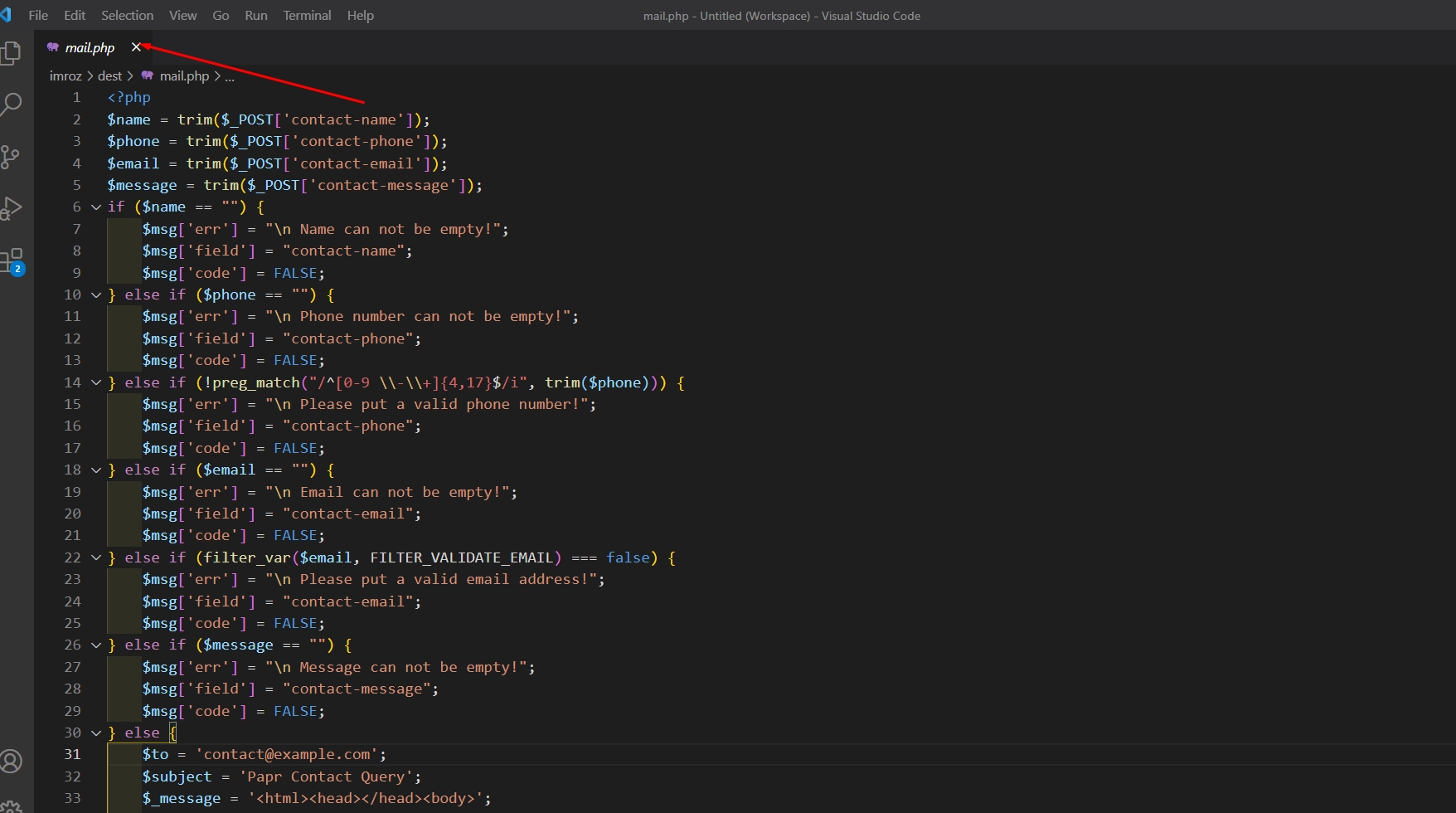
Task: Open the Run and Debug view
Action: pyautogui.click(x=12, y=208)
